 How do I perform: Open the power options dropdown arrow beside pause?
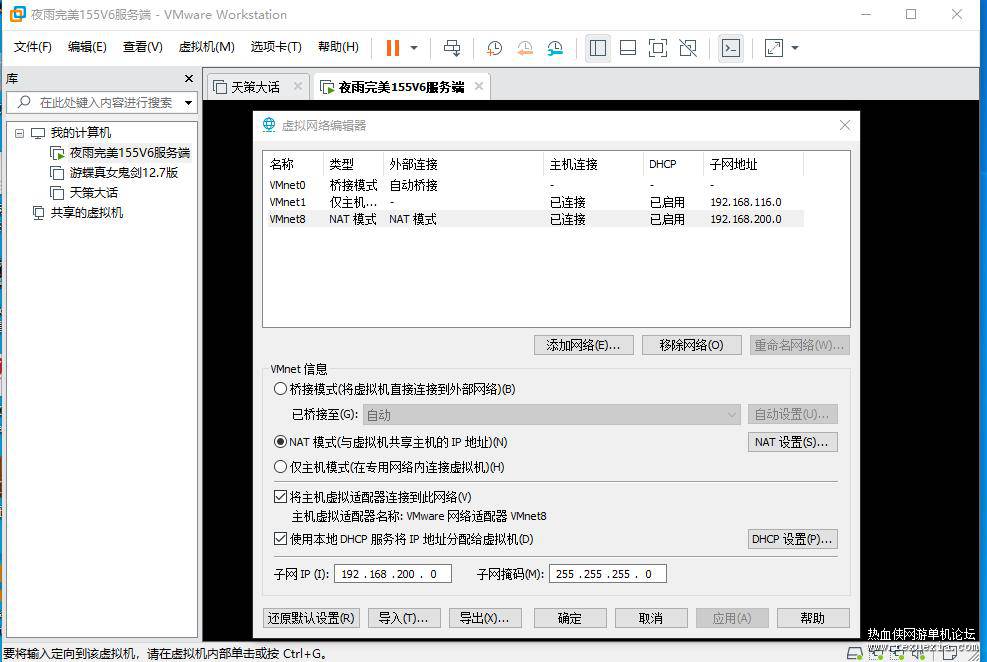click(414, 48)
